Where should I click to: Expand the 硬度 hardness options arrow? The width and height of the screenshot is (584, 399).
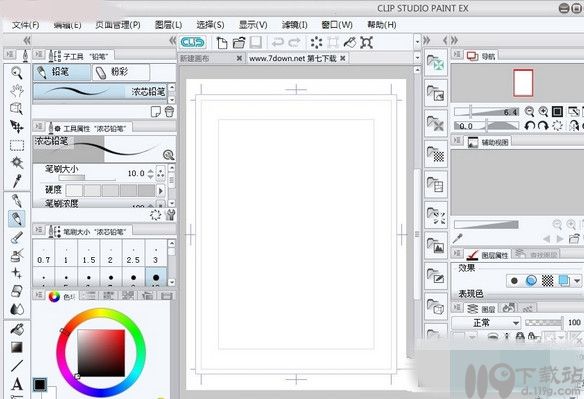(x=161, y=190)
